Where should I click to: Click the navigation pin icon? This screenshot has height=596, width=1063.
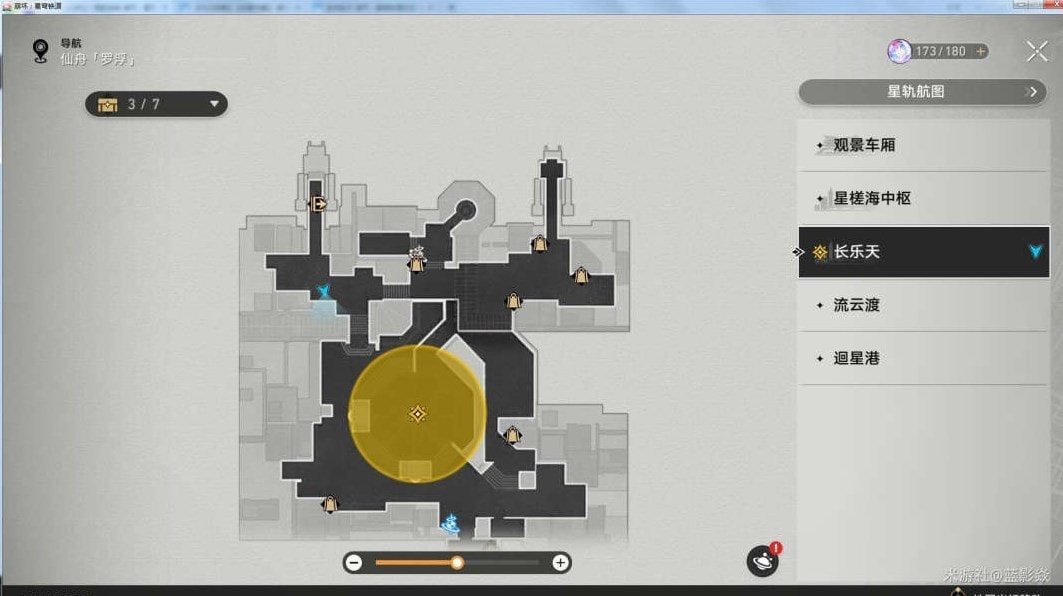pyautogui.click(x=41, y=50)
